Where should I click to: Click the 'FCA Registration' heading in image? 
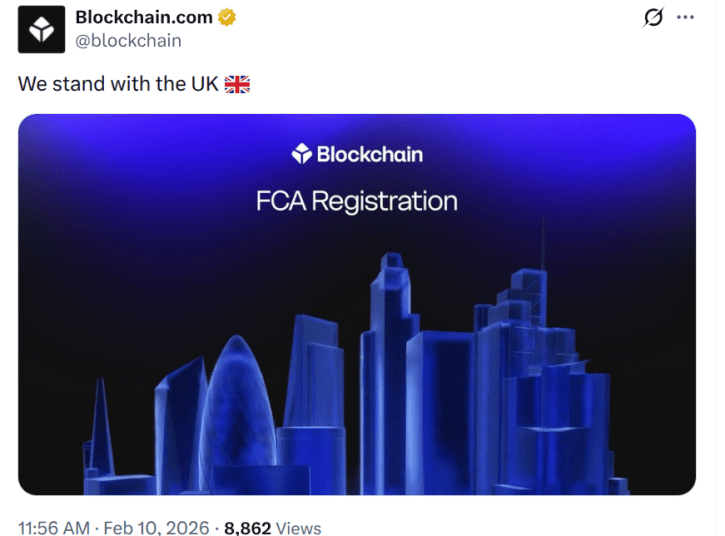pyautogui.click(x=357, y=201)
